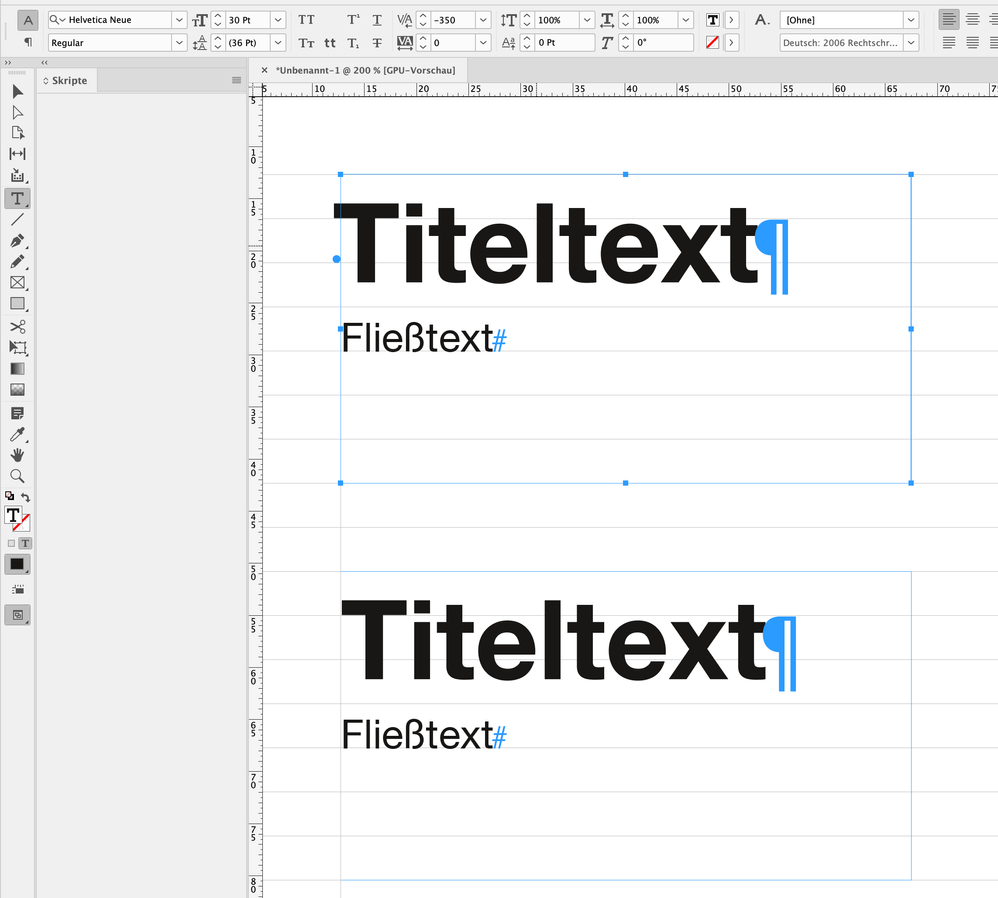The image size is (998, 898).
Task: Open tracking 0 dropdown
Action: (483, 43)
